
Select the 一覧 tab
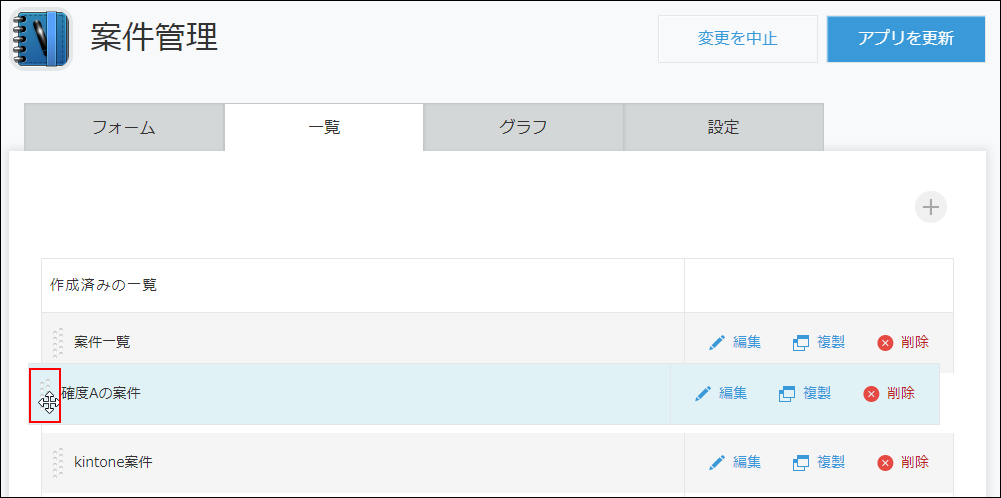(x=324, y=127)
